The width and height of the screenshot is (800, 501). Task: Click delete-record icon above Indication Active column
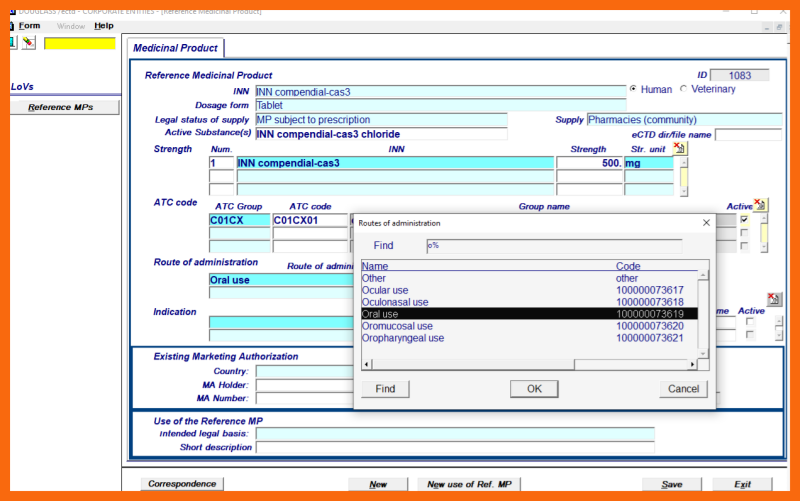click(x=774, y=299)
